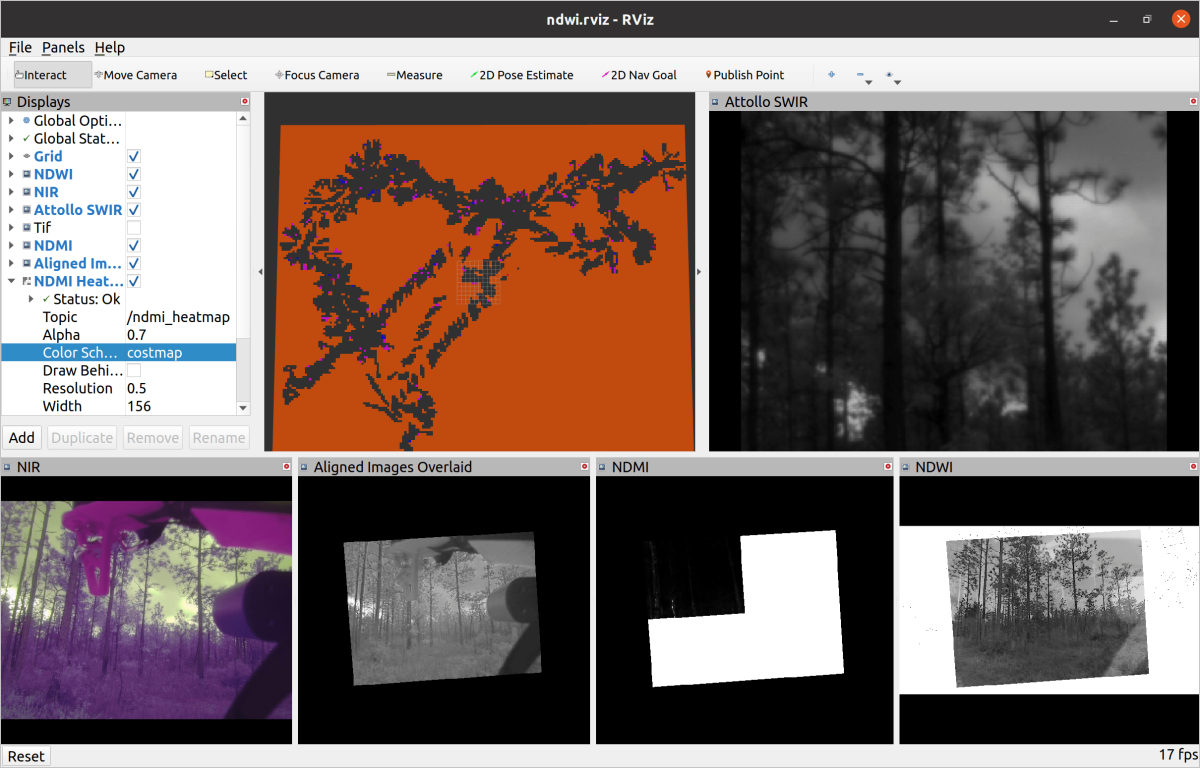Enable the Tif display checkbox

tap(134, 228)
